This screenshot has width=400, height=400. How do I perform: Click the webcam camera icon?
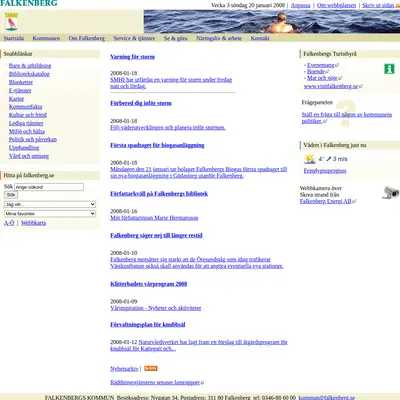pyautogui.click(x=390, y=192)
